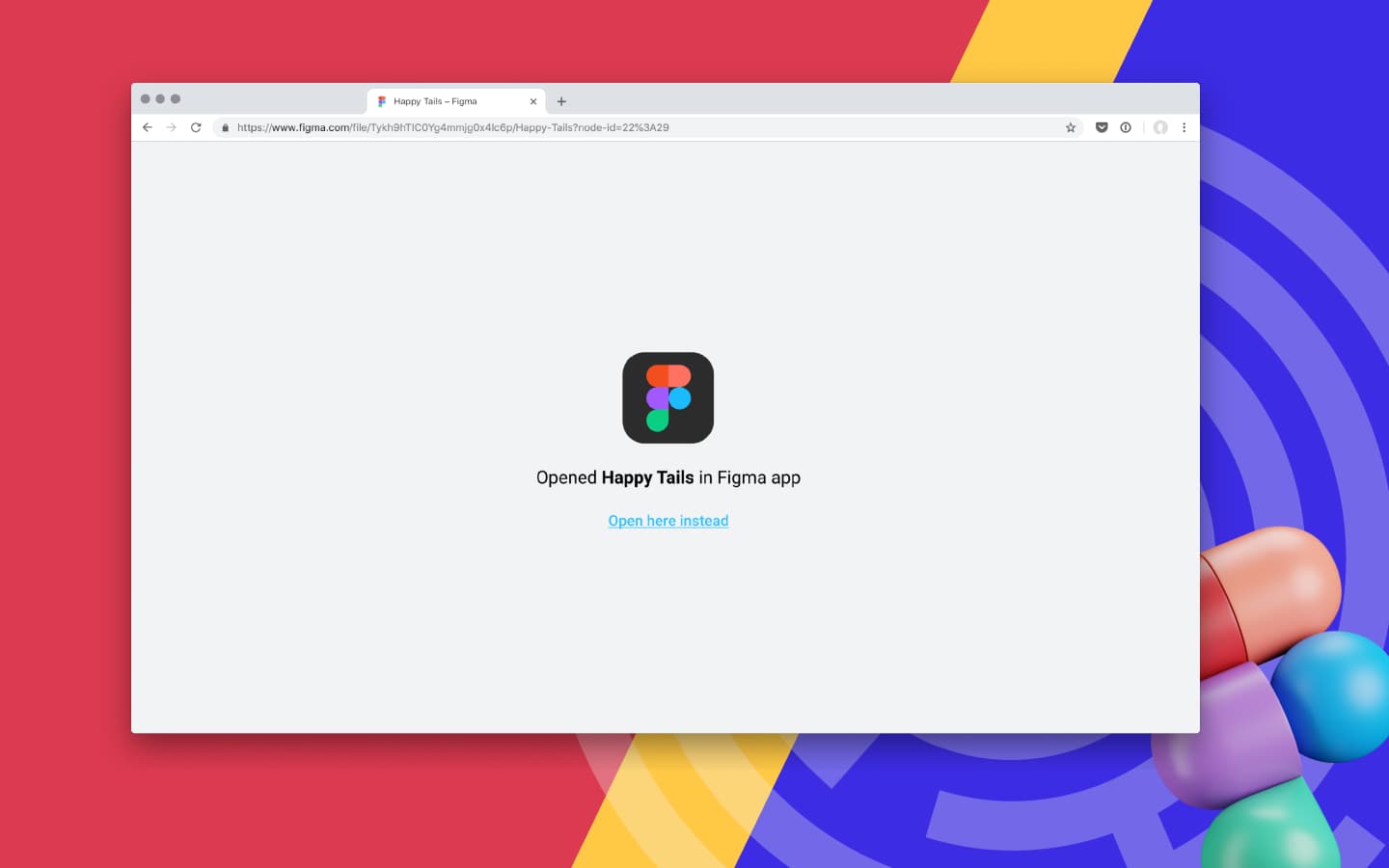Click the lock icon in address bar
Image resolution: width=1389 pixels, height=868 pixels.
tap(225, 127)
